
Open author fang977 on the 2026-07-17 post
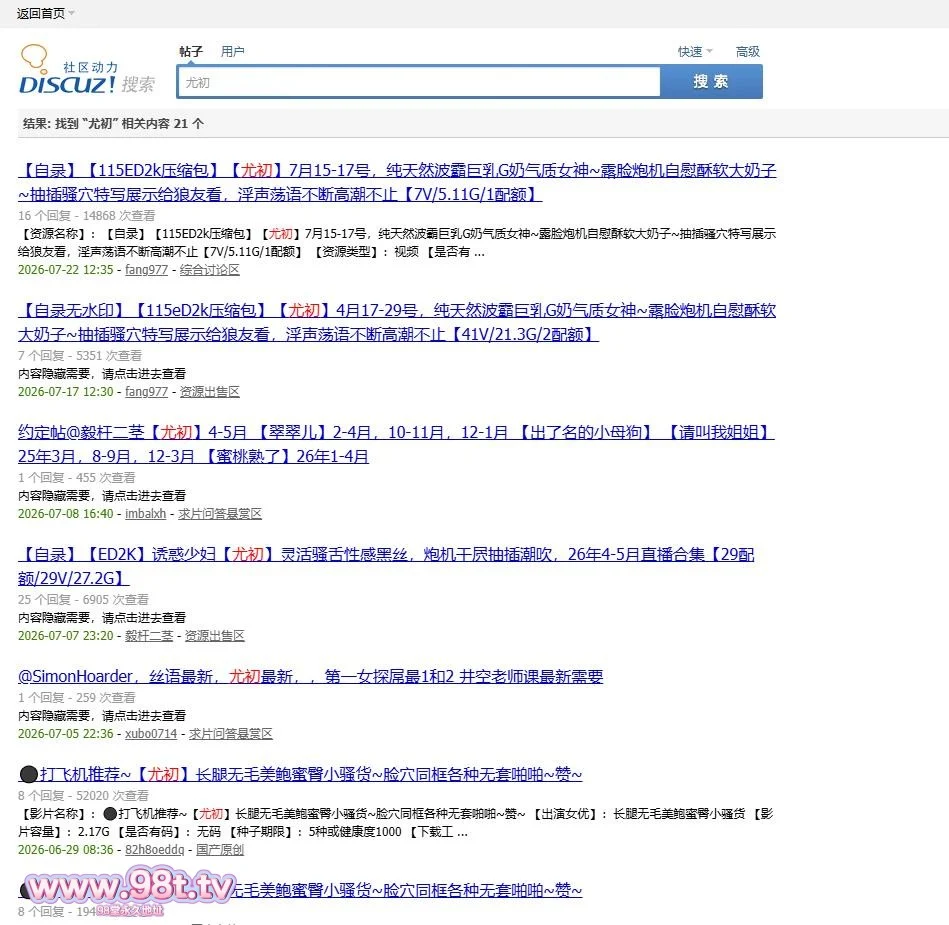tap(146, 392)
